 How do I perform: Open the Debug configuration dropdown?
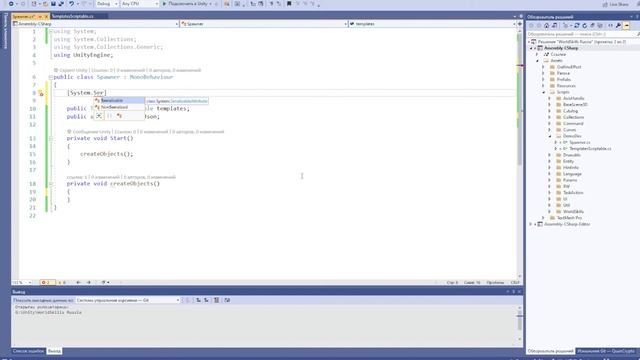pyautogui.click(x=107, y=4)
